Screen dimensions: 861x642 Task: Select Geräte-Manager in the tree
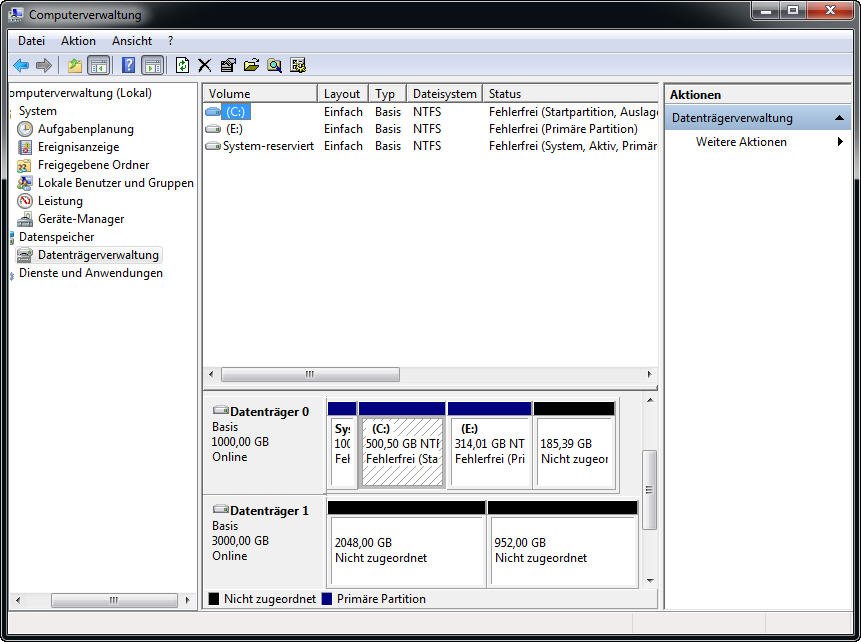coord(81,219)
